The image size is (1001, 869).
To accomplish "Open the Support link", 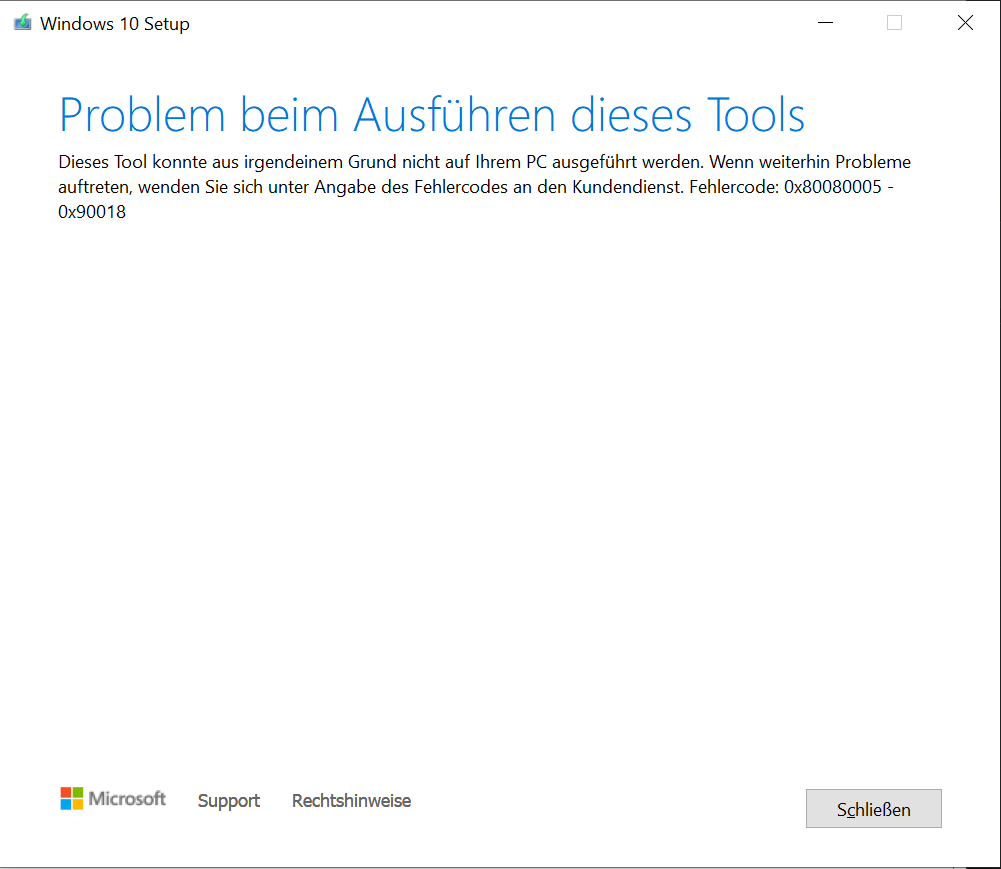I will point(229,801).
